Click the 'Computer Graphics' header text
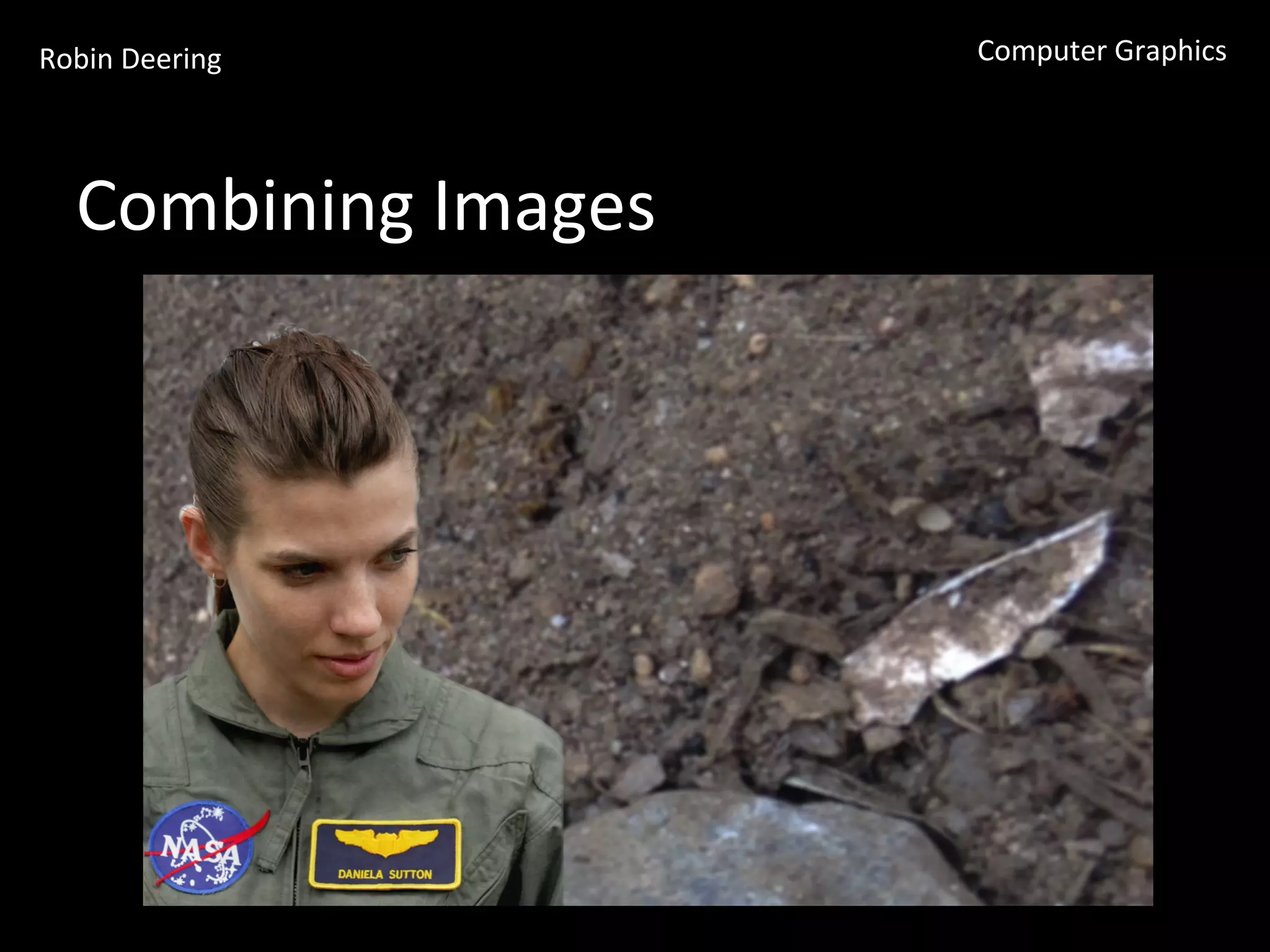 tap(1102, 51)
